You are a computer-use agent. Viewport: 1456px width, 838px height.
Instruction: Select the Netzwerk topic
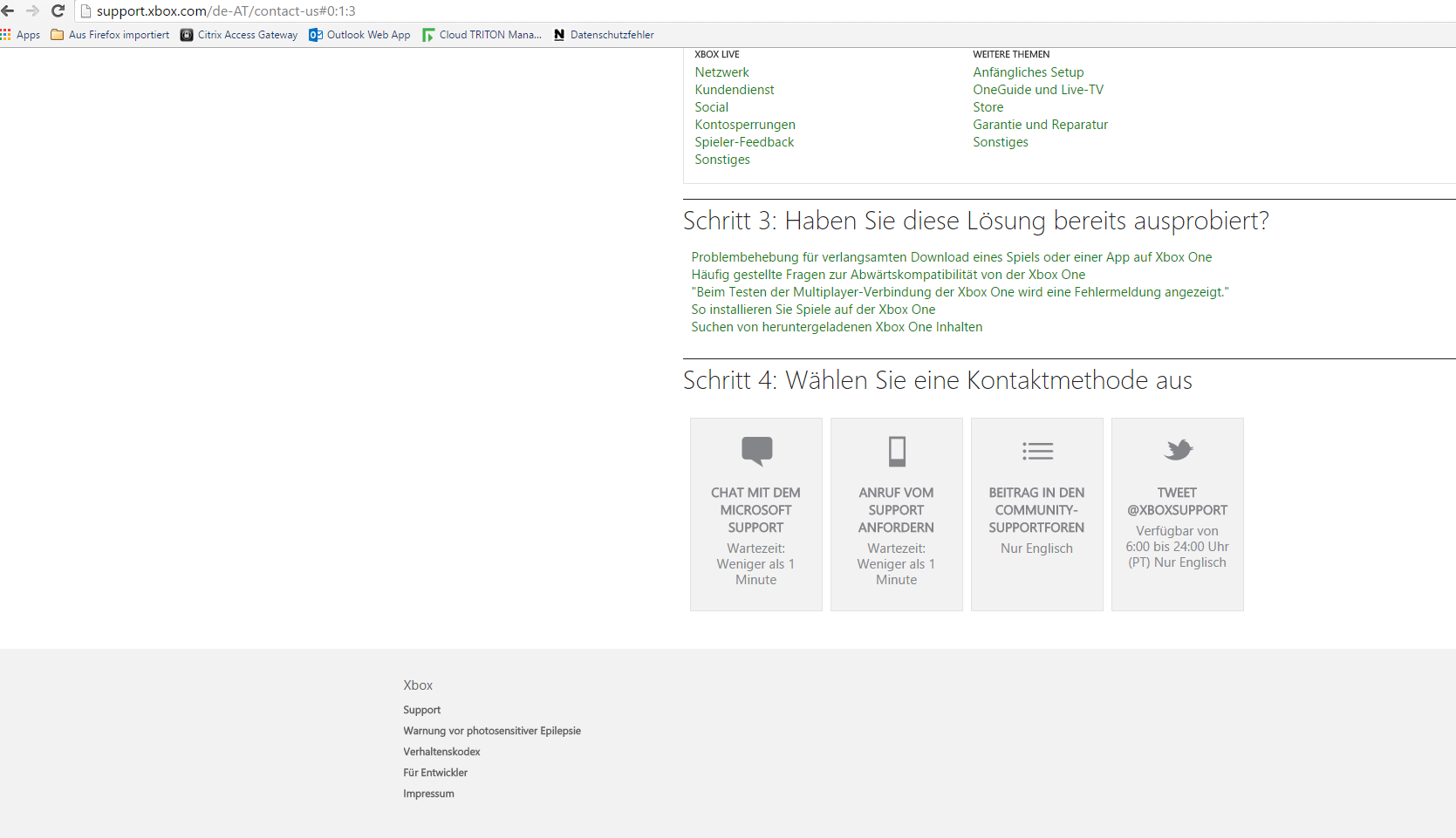(x=721, y=72)
